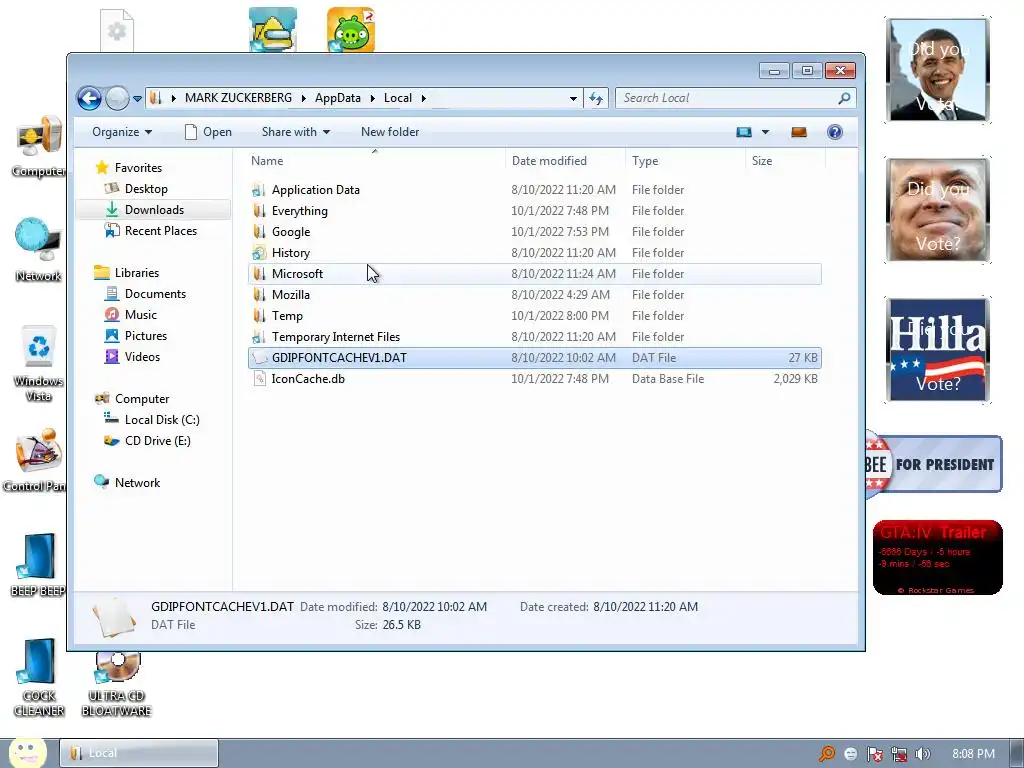
Task: Open Libraries in the navigation pane
Action: click(127, 273)
